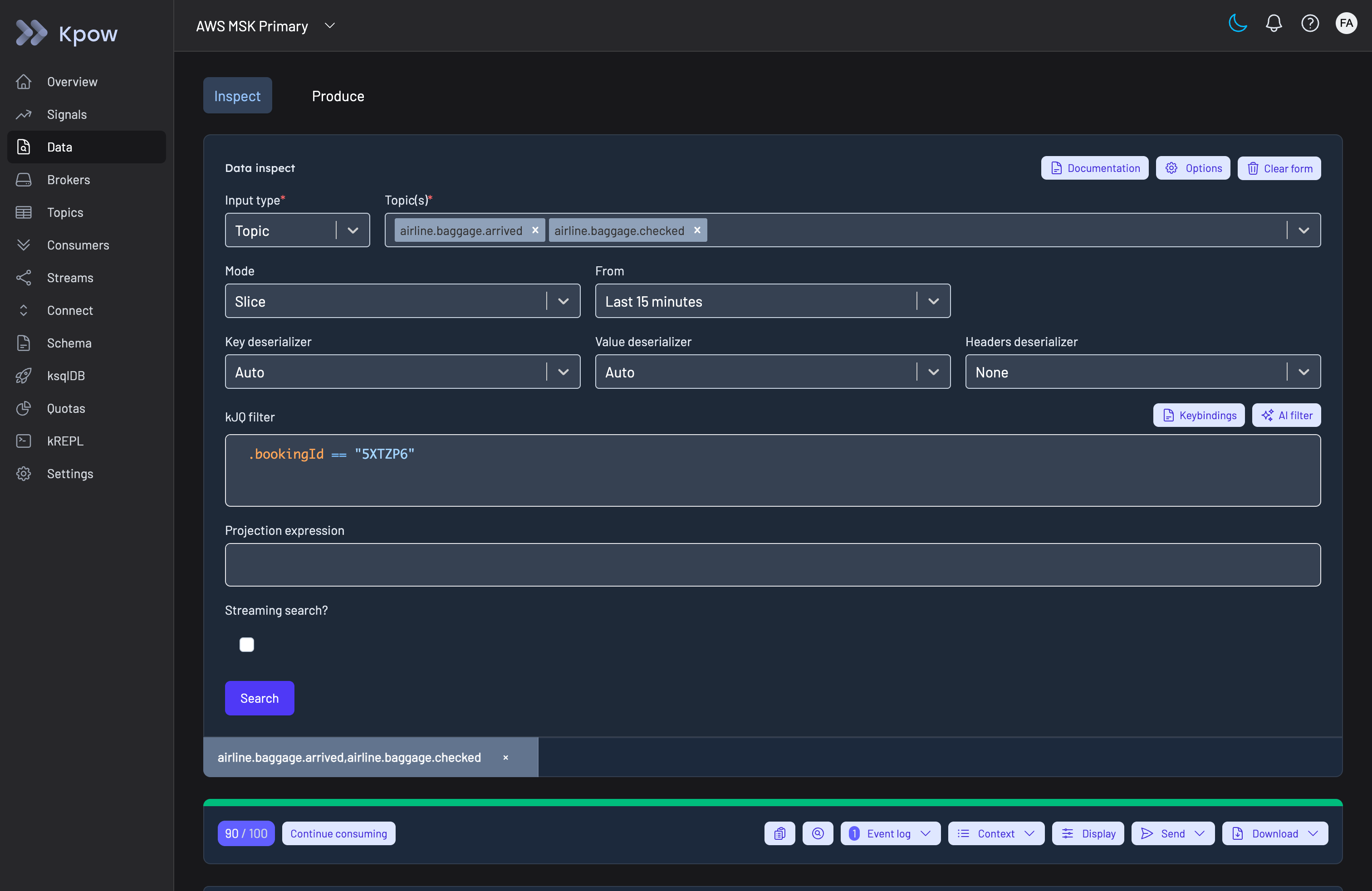Click the clipboard copy icon button

(780, 834)
